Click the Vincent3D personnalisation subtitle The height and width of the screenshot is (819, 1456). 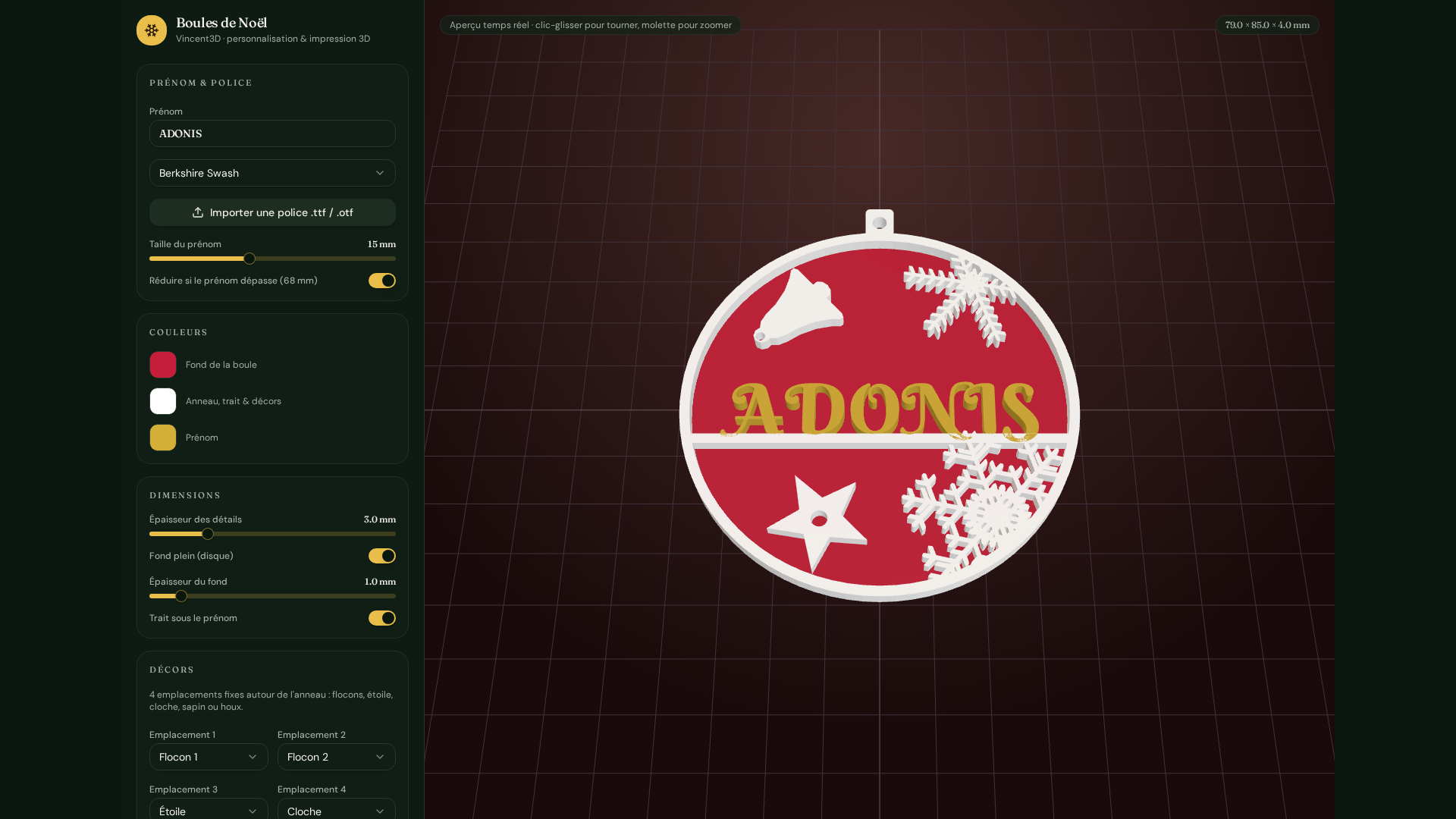tap(273, 39)
